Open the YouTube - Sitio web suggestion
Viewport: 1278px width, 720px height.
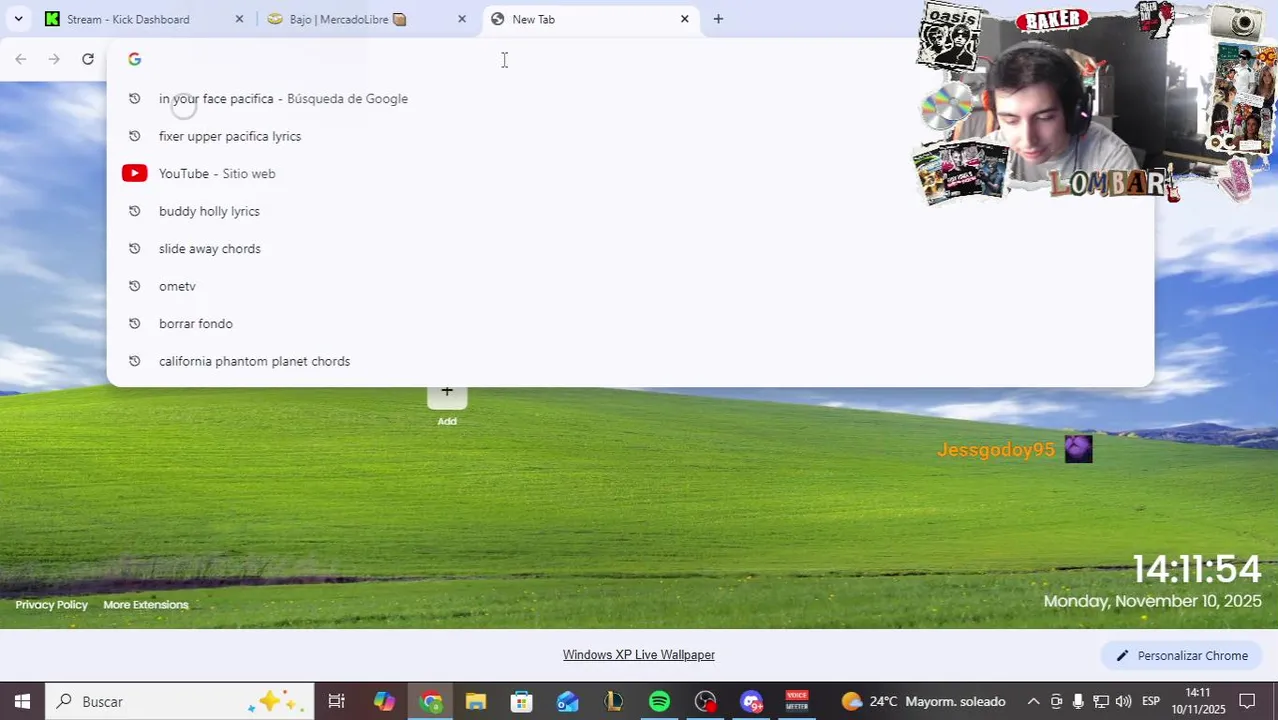pos(630,174)
